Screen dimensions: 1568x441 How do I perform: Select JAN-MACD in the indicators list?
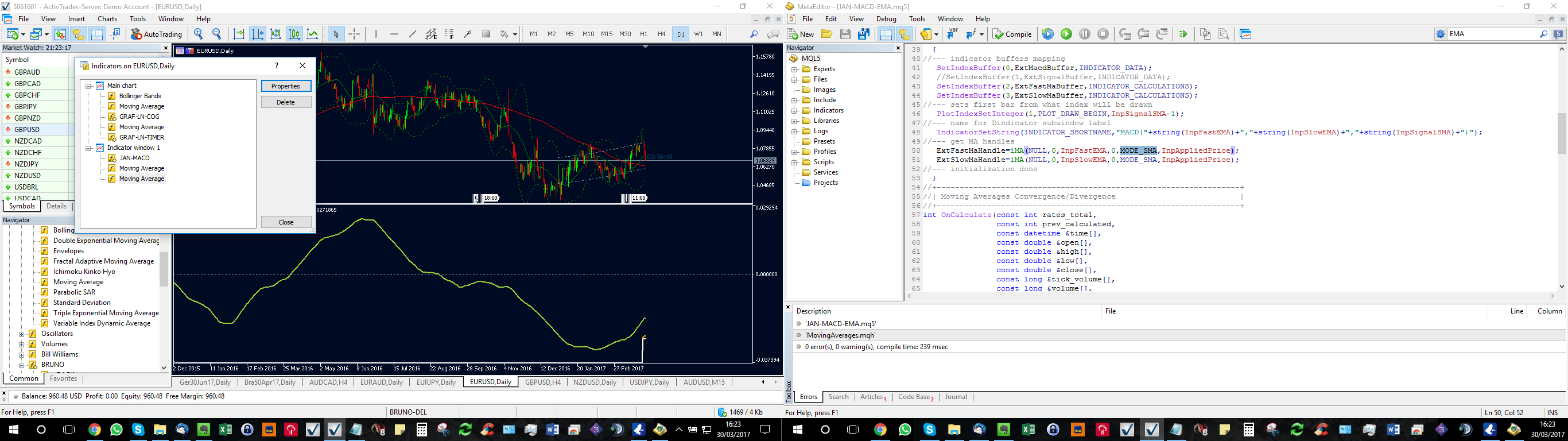pos(134,158)
